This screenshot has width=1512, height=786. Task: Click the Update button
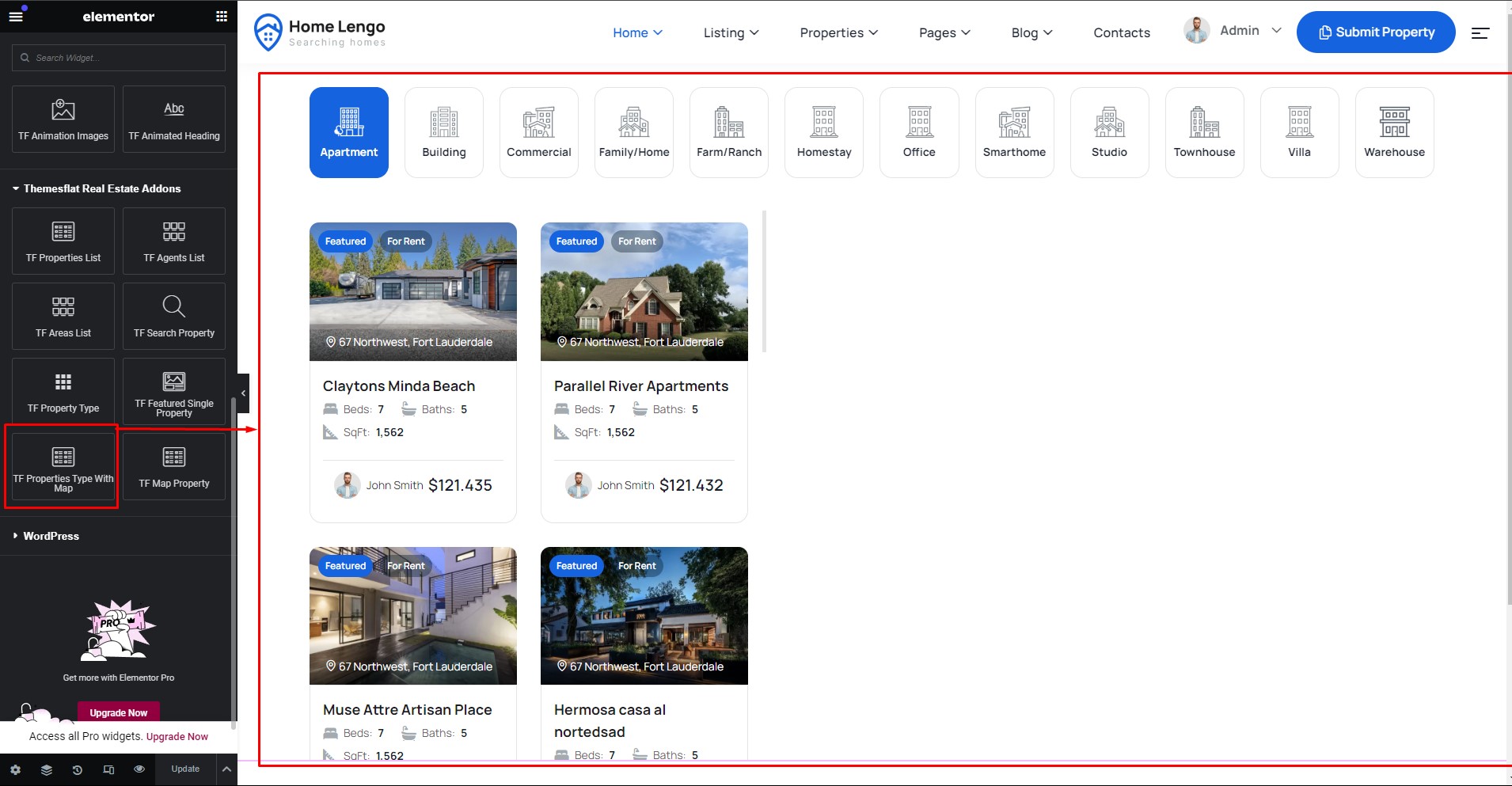[185, 769]
